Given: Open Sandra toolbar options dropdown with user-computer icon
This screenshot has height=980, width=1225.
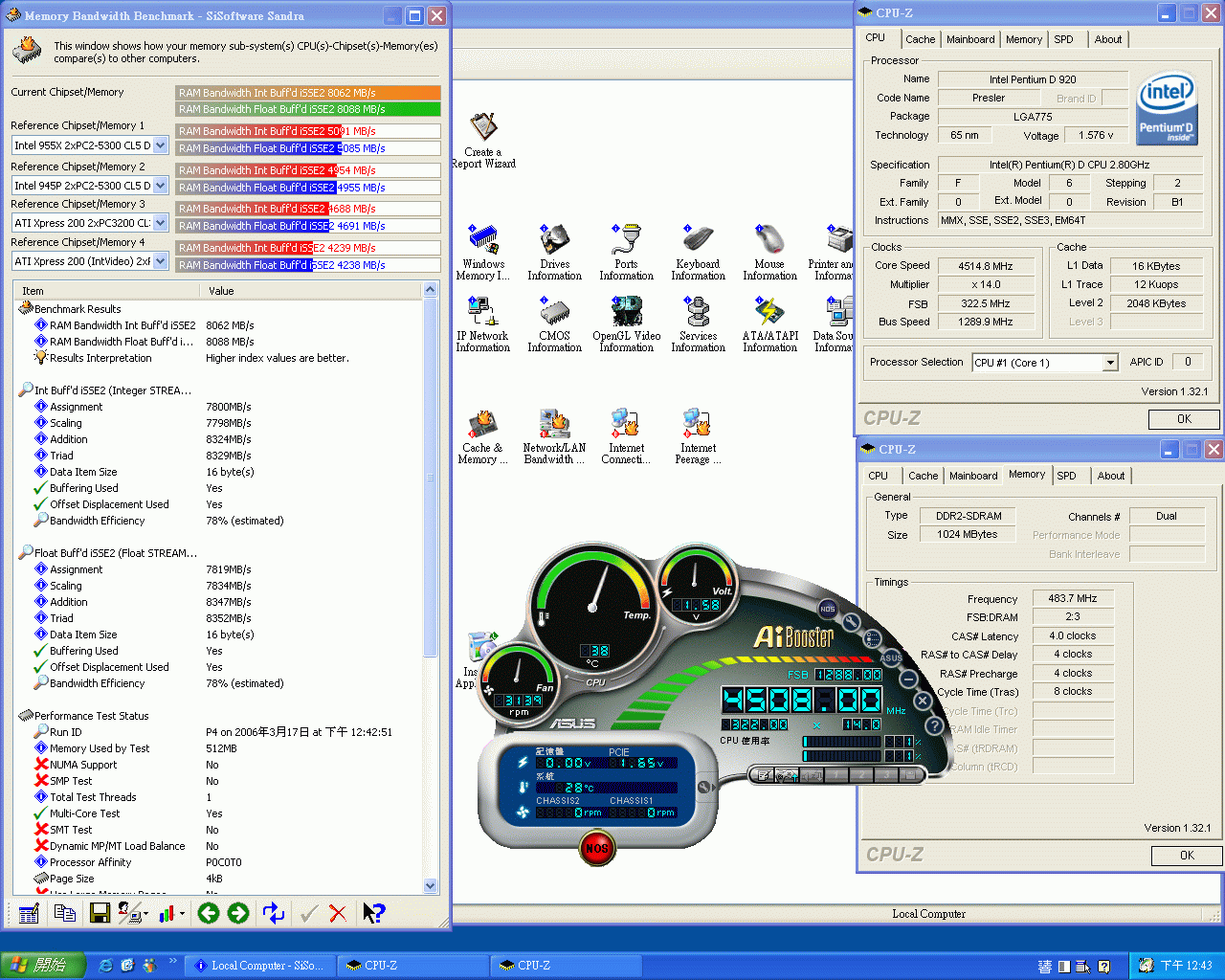Looking at the screenshot, I should click(x=133, y=914).
